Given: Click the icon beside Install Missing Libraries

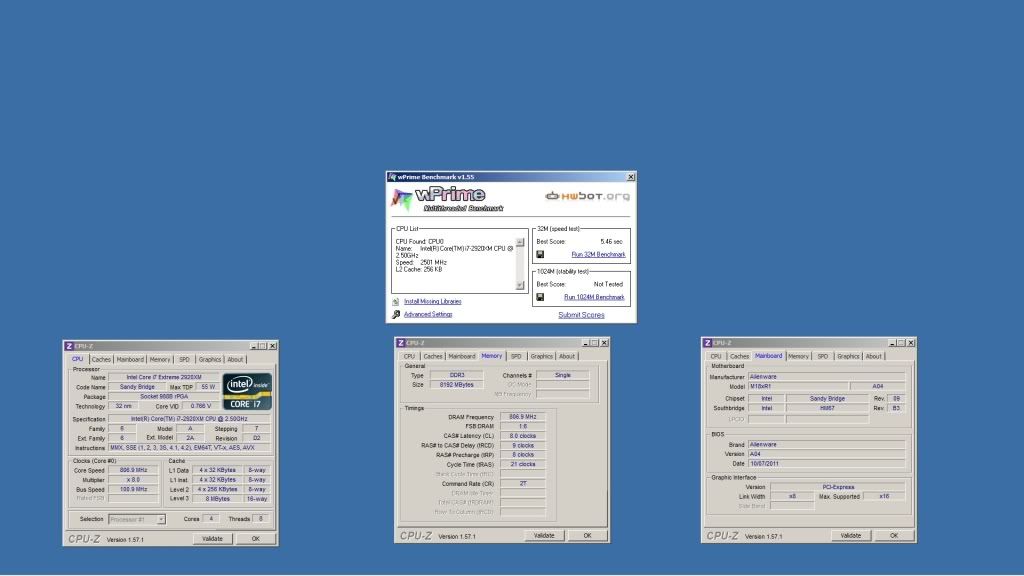Looking at the screenshot, I should (396, 302).
